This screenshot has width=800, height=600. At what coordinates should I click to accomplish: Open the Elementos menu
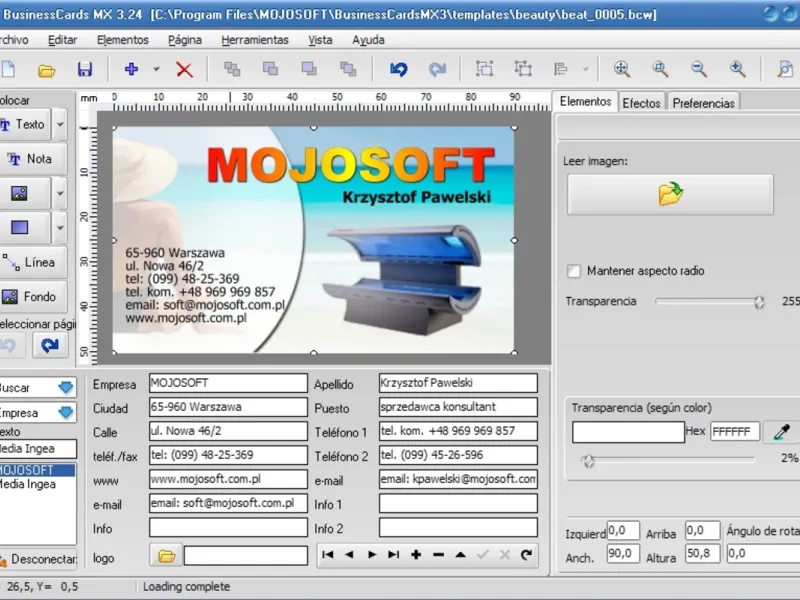122,40
